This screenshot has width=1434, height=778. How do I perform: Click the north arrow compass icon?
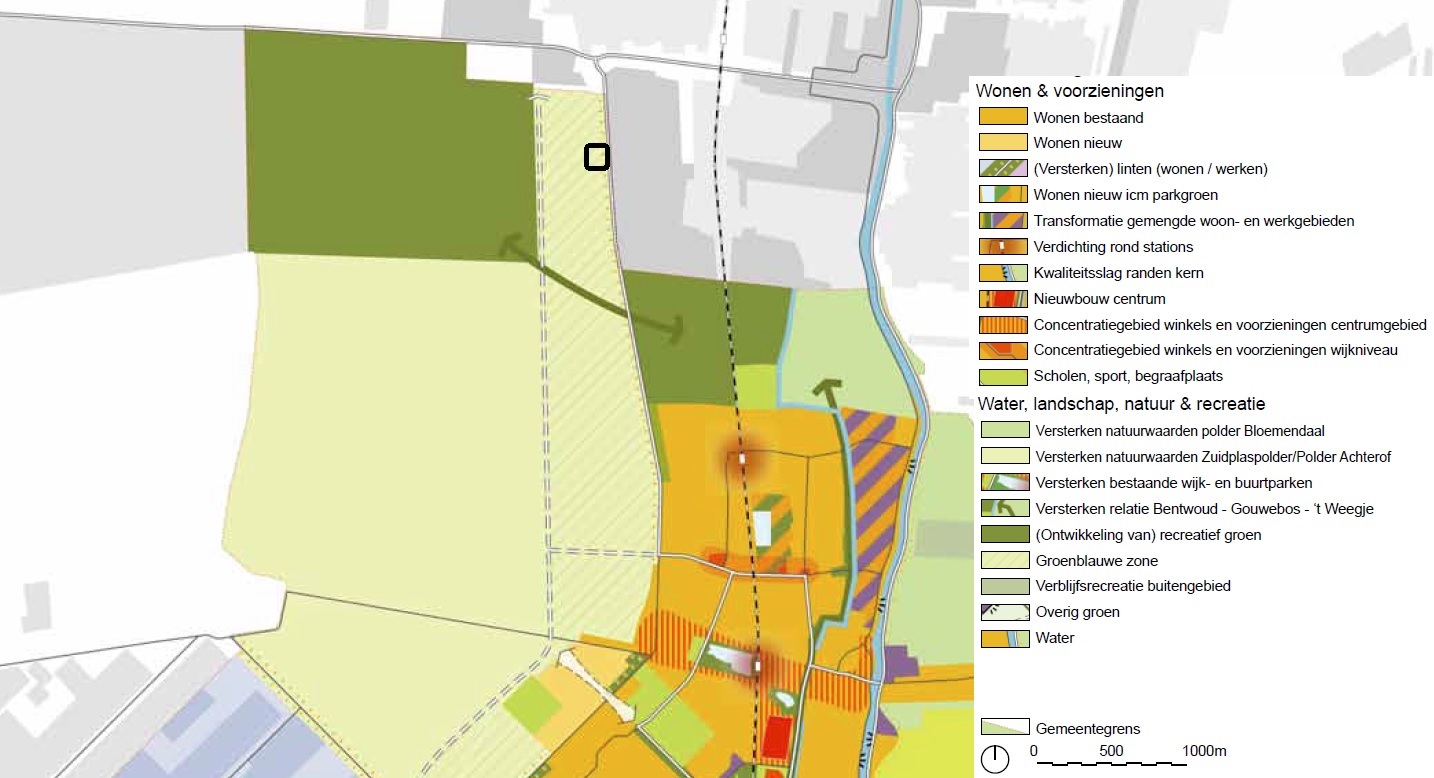tap(995, 760)
